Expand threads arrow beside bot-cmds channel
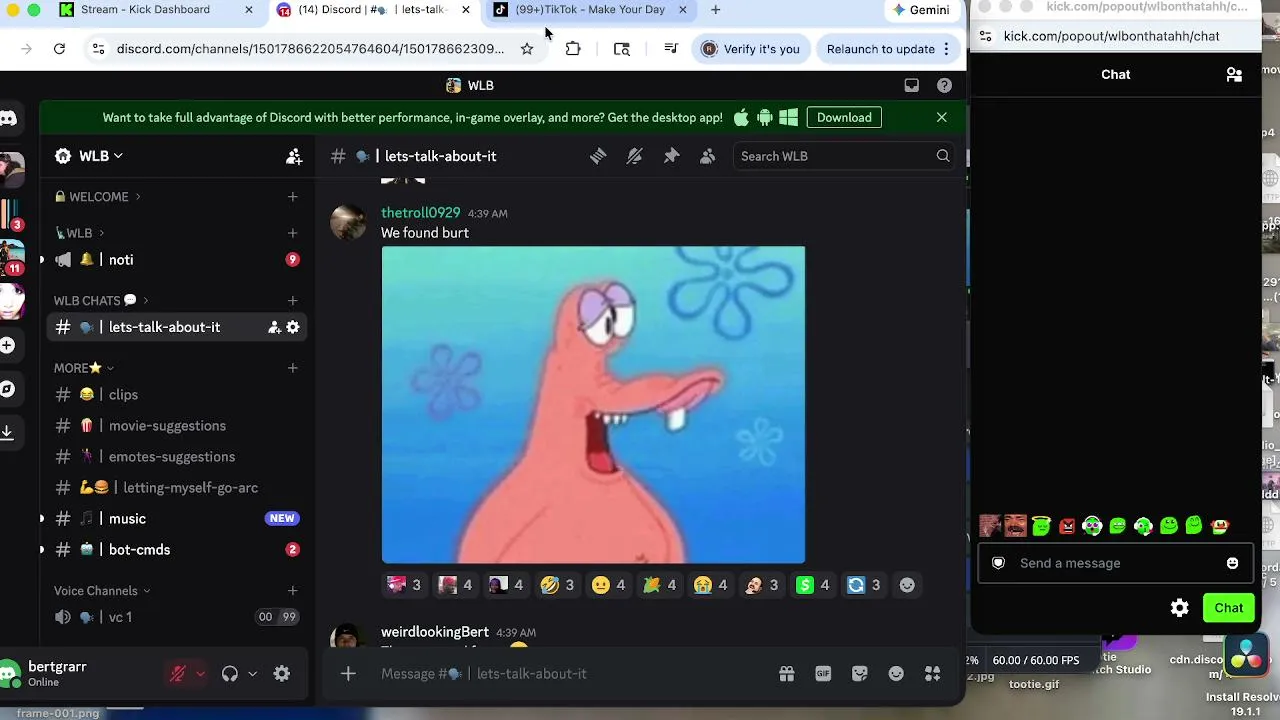This screenshot has width=1280, height=720. [x=42, y=550]
